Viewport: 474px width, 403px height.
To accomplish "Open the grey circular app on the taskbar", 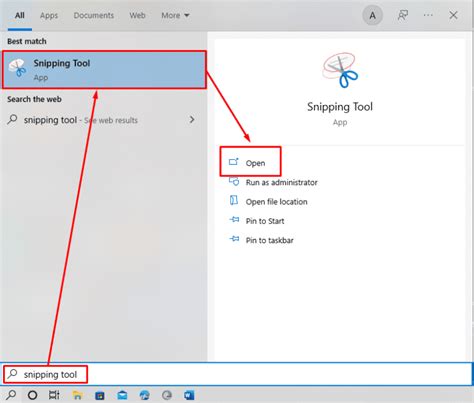I will tap(167, 395).
